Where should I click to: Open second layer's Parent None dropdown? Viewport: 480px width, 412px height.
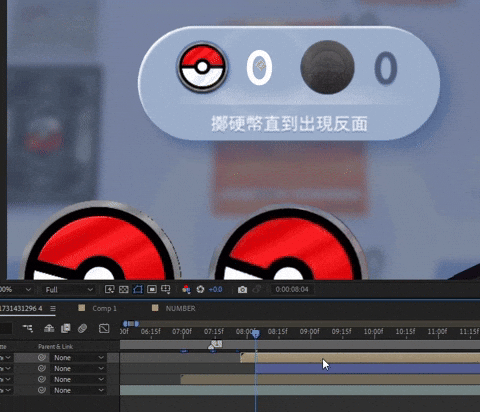(x=78, y=369)
